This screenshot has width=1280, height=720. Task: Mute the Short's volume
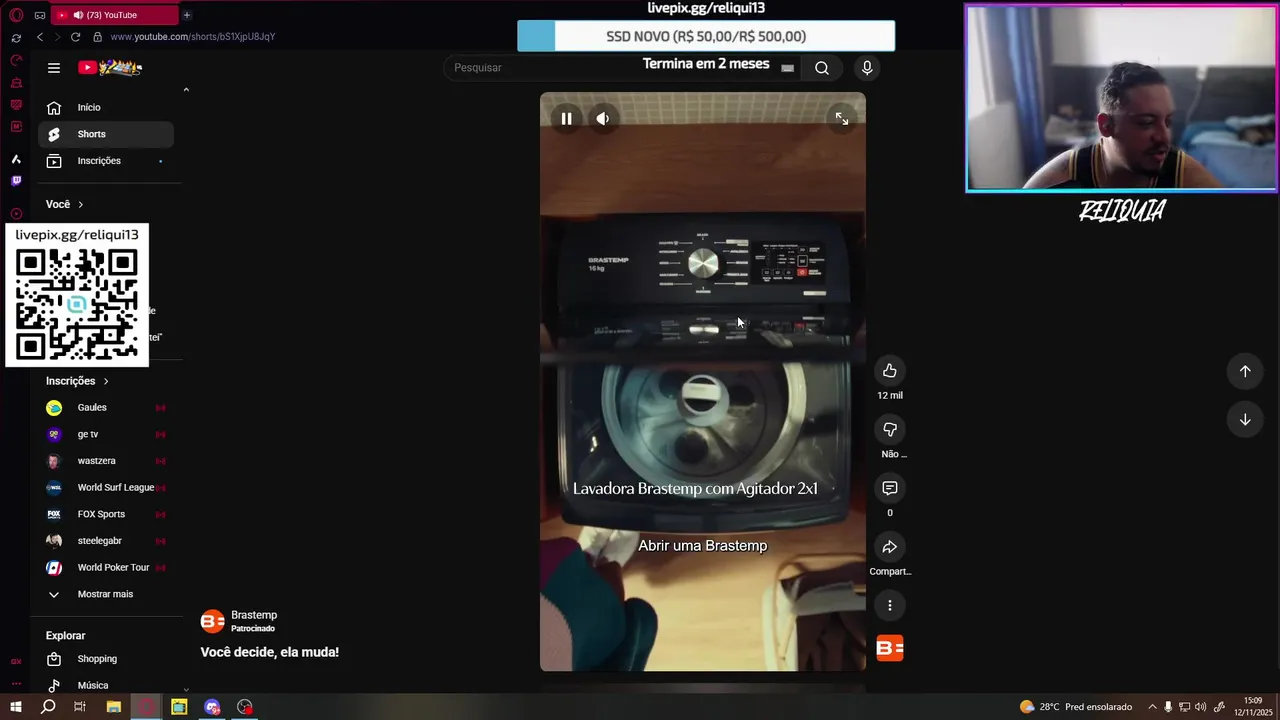(x=602, y=118)
